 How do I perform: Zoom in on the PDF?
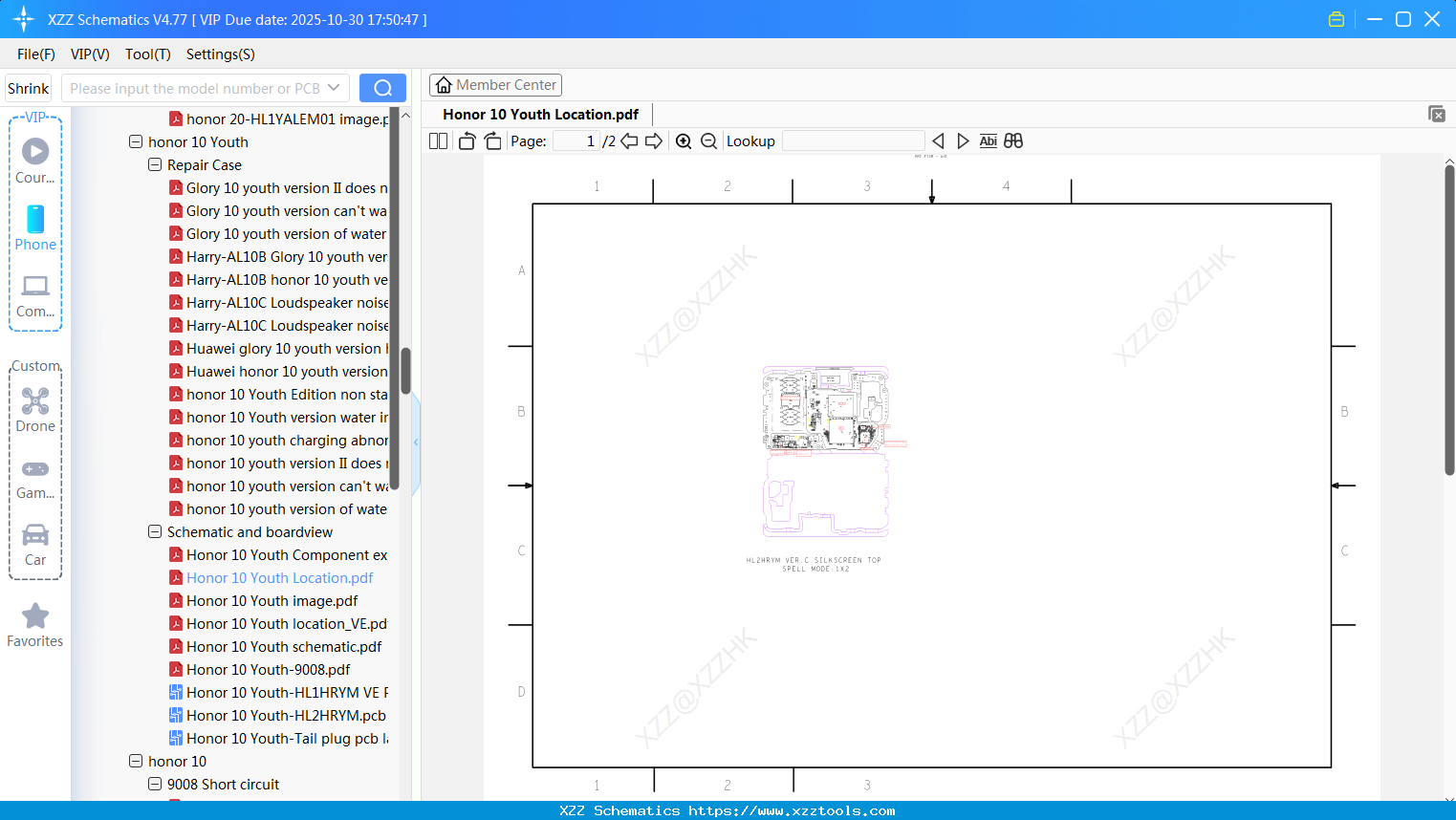[684, 141]
